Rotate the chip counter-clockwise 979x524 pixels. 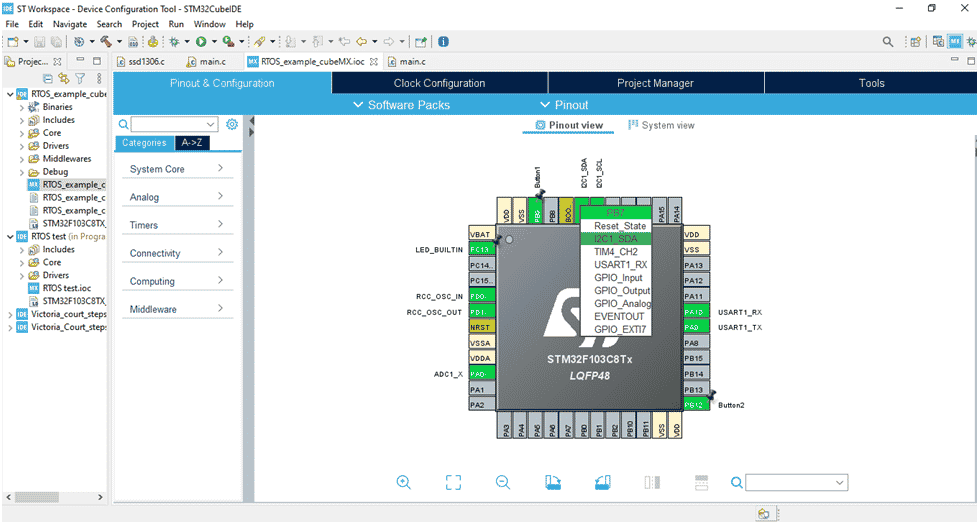tap(602, 482)
